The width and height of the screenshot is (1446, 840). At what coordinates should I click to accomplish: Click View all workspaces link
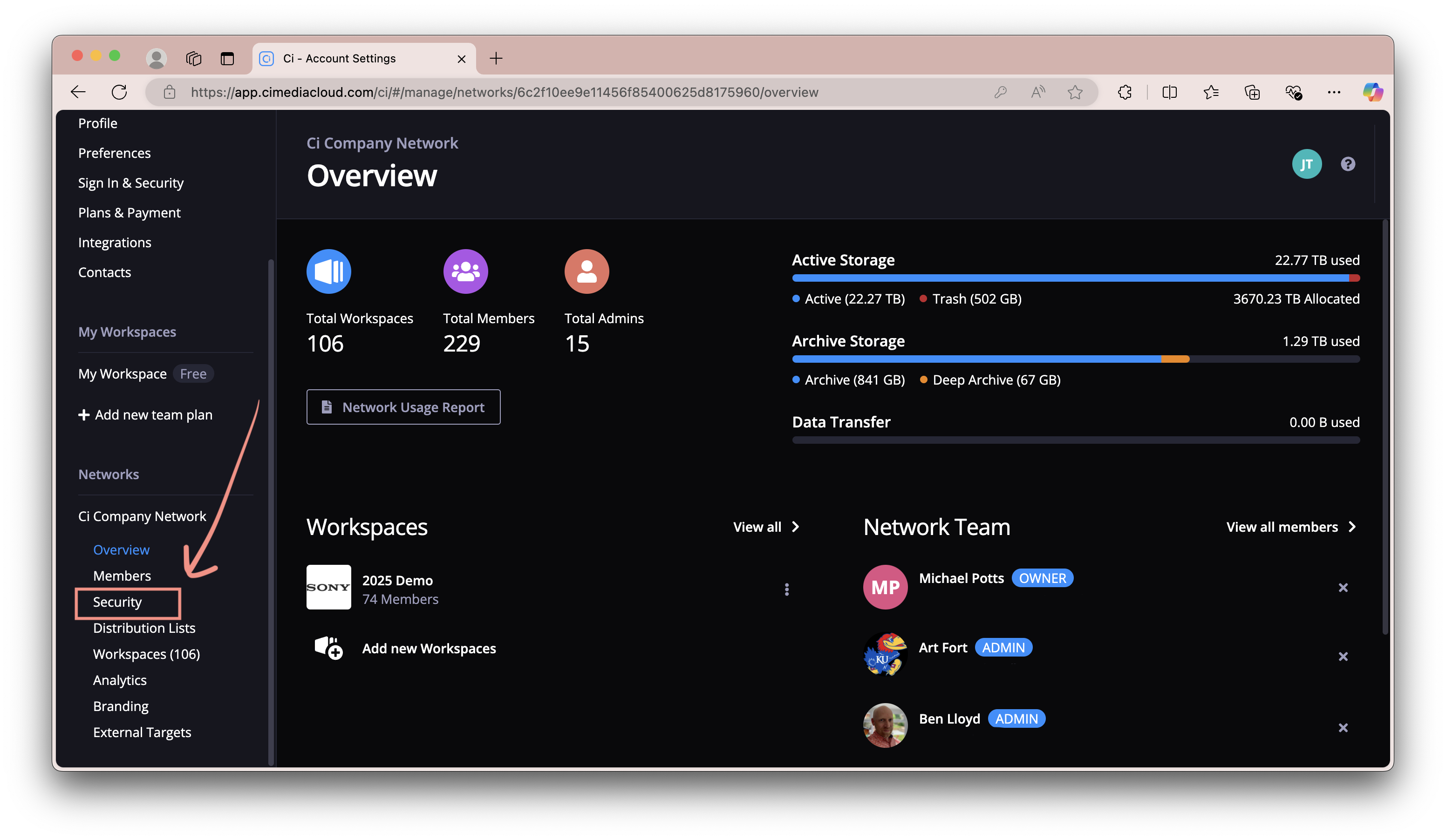click(x=766, y=527)
